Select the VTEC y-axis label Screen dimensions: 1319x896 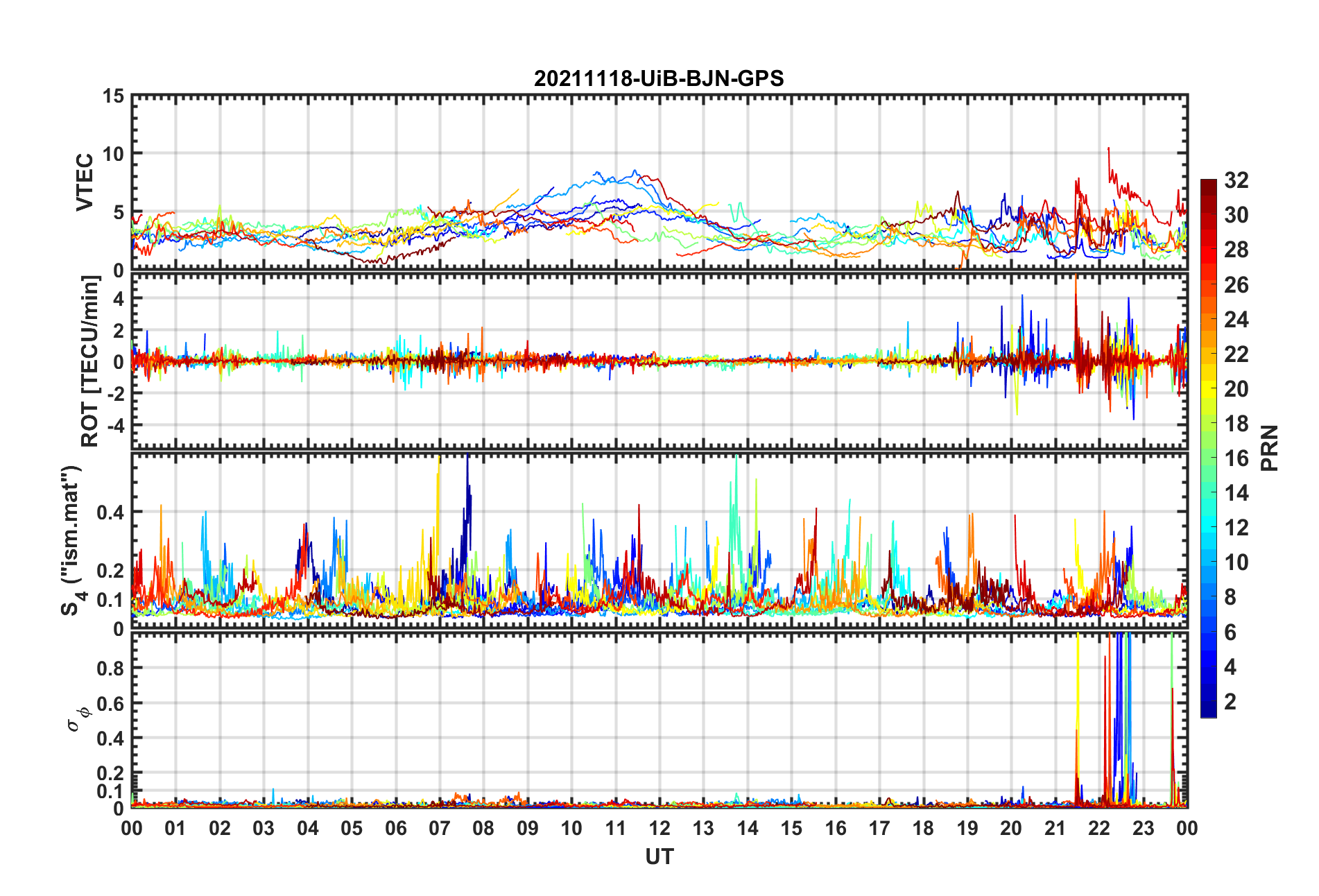click(x=85, y=182)
